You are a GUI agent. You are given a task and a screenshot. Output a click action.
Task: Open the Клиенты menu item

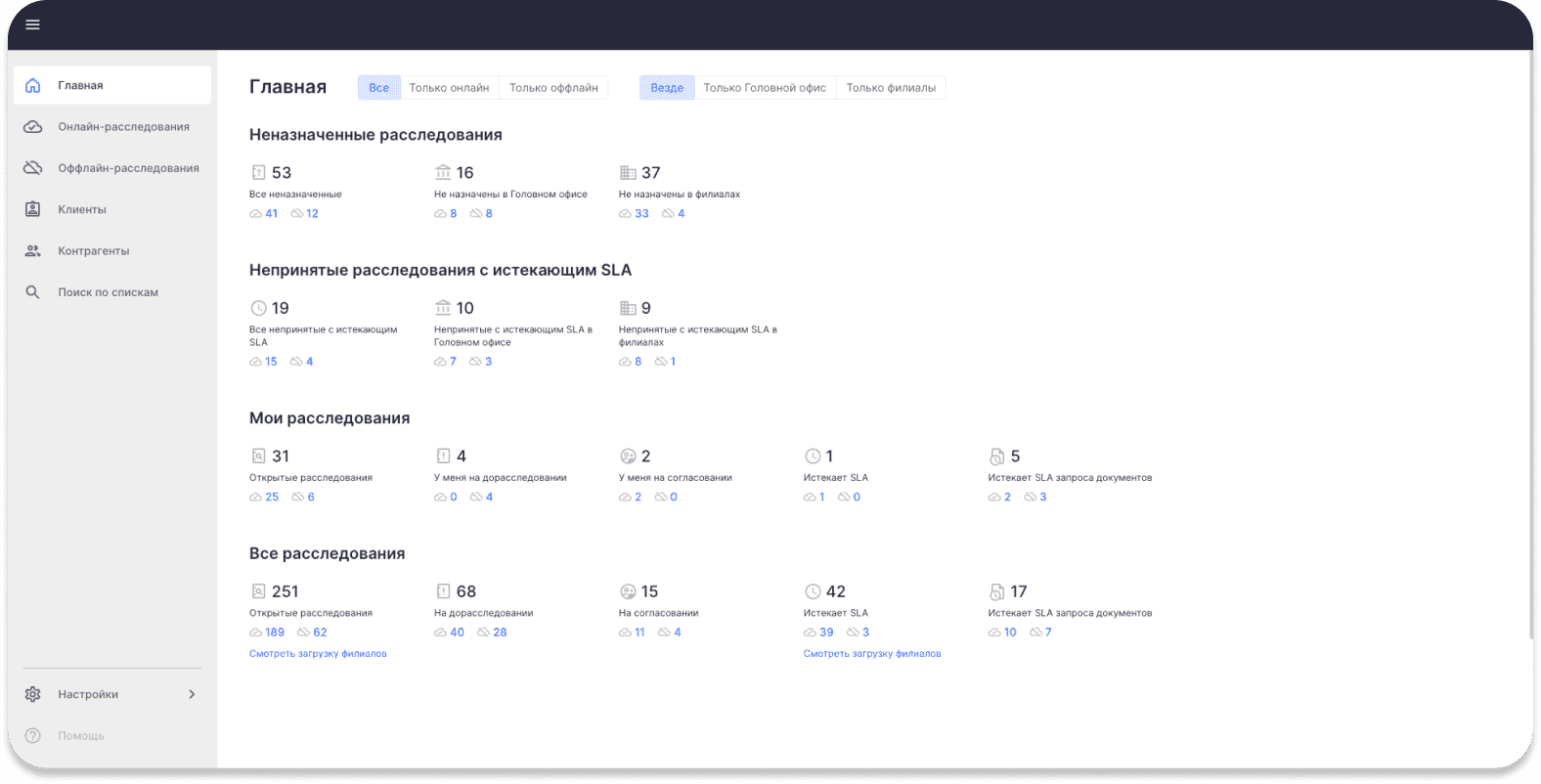click(x=82, y=209)
